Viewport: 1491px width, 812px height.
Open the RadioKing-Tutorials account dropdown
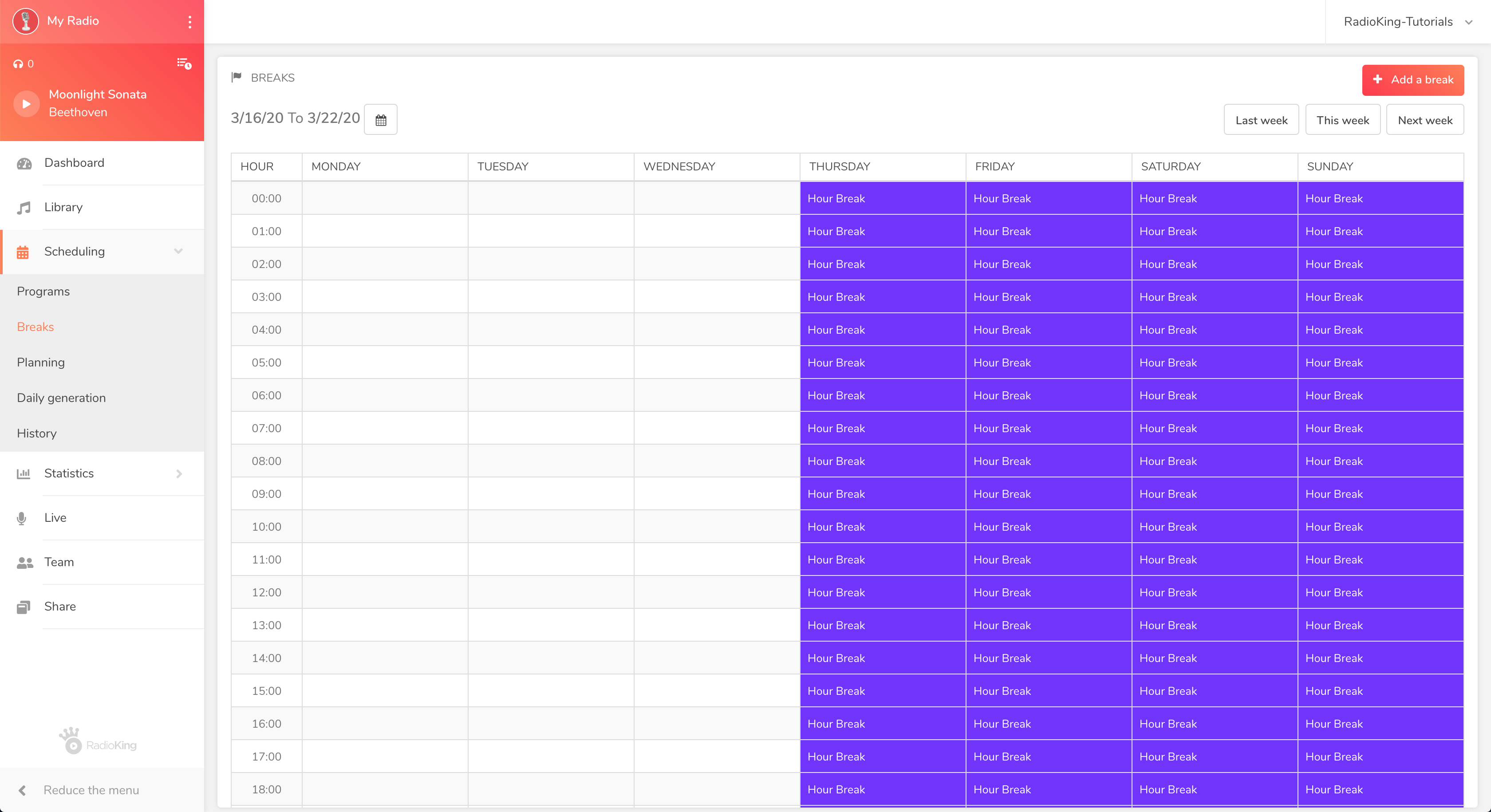coord(1408,22)
